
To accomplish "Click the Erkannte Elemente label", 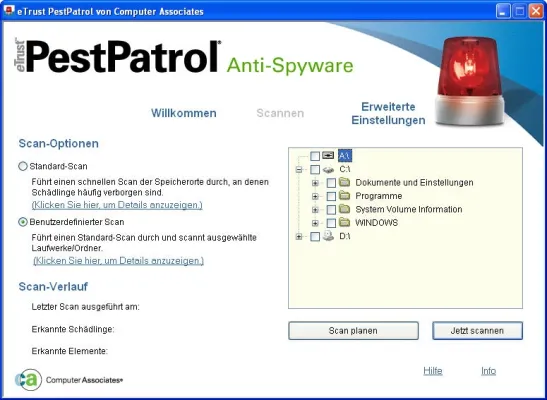I will pos(69,351).
